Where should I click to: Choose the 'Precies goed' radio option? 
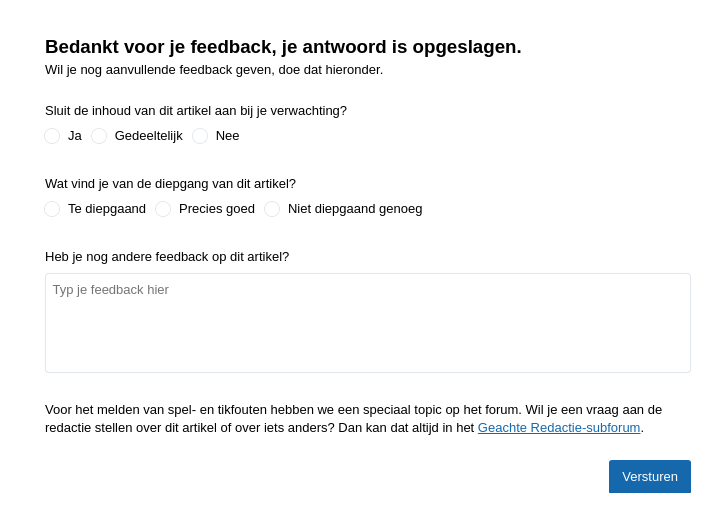[163, 209]
